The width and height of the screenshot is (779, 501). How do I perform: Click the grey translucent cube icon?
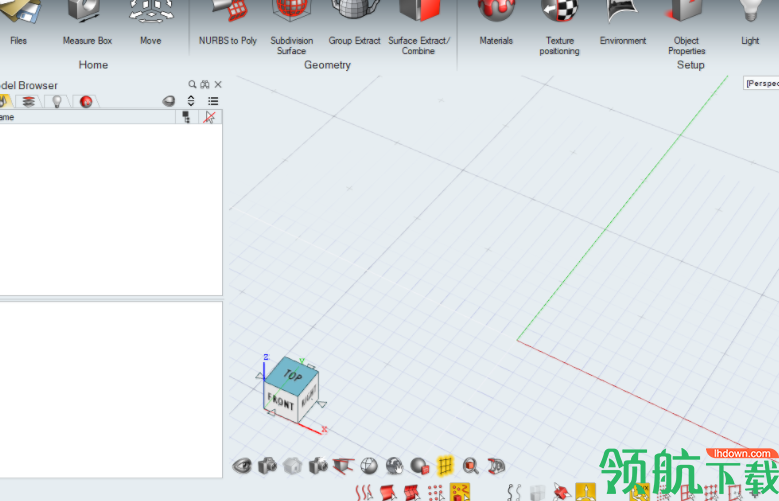click(x=538, y=493)
